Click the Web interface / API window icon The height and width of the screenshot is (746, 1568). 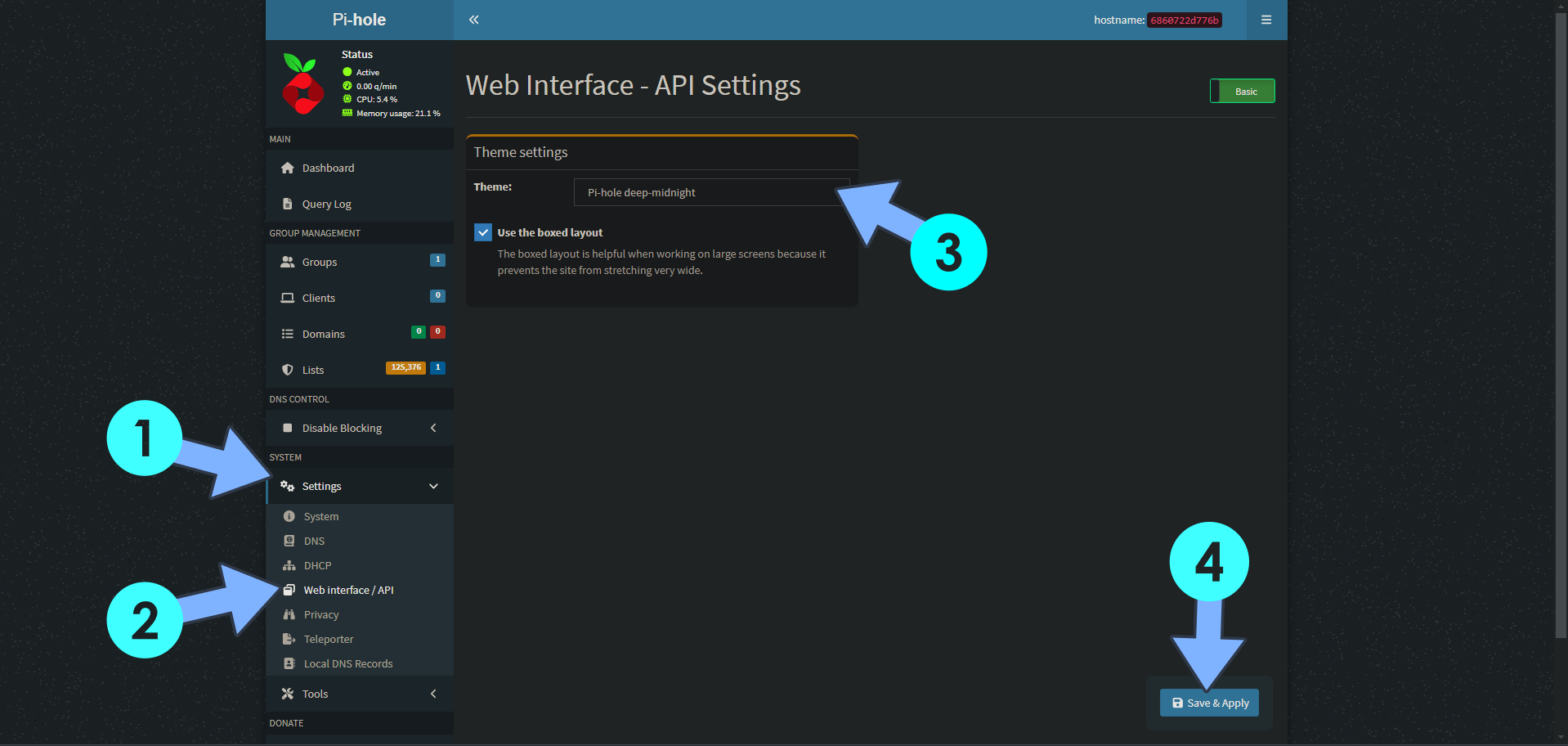(289, 590)
